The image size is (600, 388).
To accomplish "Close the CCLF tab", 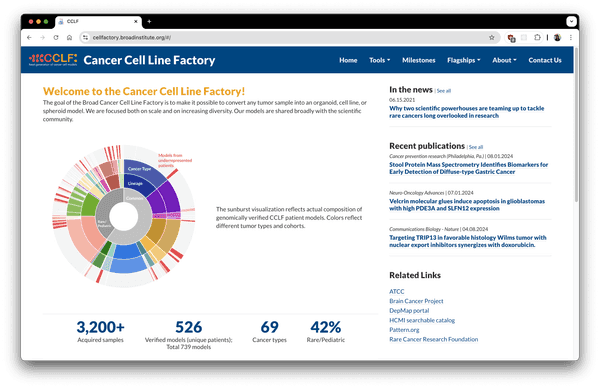I will [135, 21].
